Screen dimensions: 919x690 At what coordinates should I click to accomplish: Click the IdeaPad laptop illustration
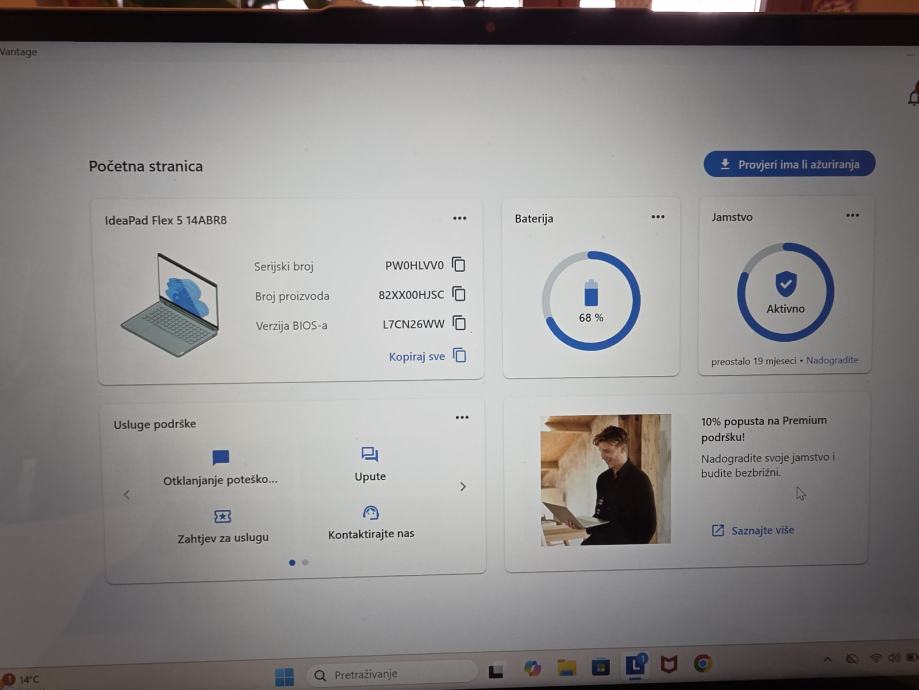[x=170, y=305]
